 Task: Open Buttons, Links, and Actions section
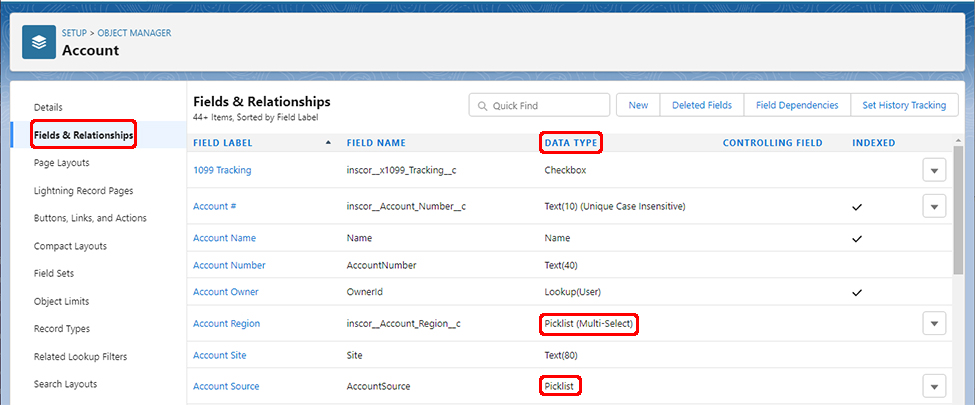click(90, 218)
